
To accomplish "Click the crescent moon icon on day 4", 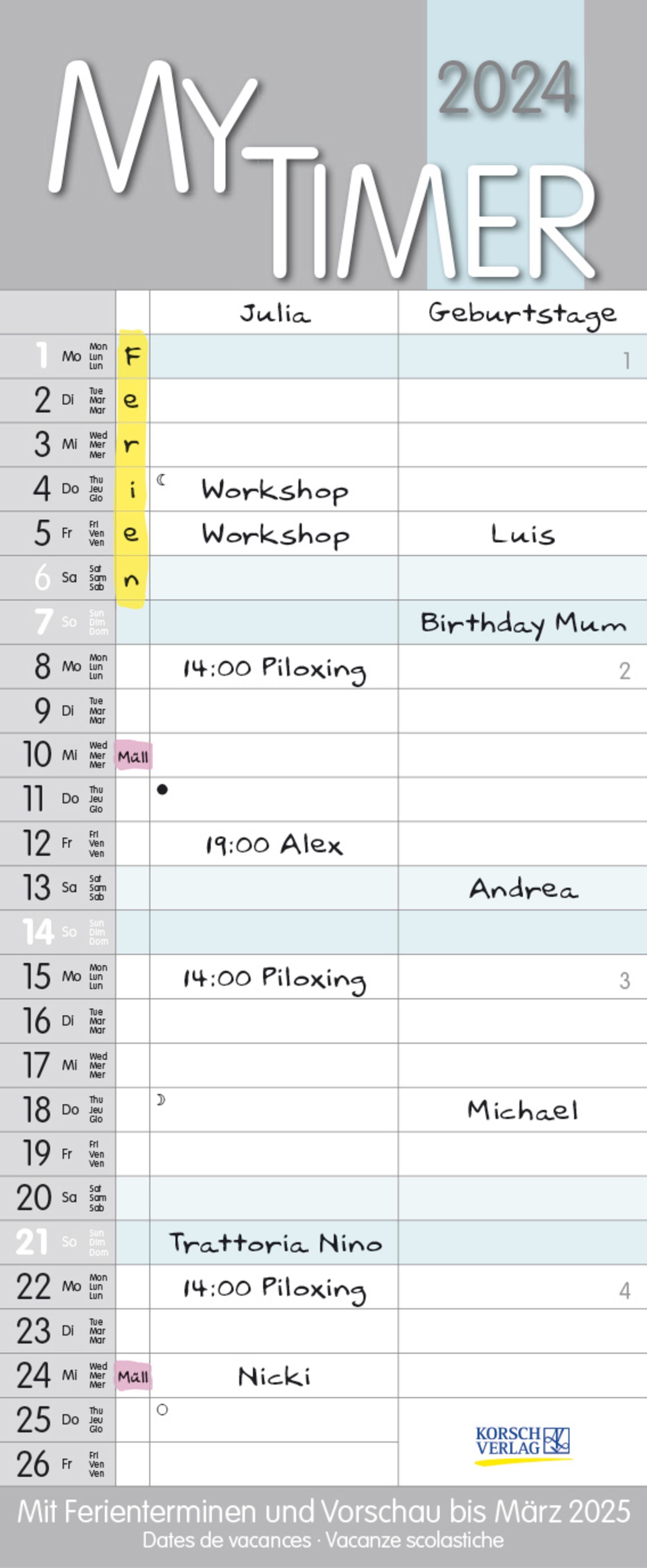I will click(x=161, y=480).
